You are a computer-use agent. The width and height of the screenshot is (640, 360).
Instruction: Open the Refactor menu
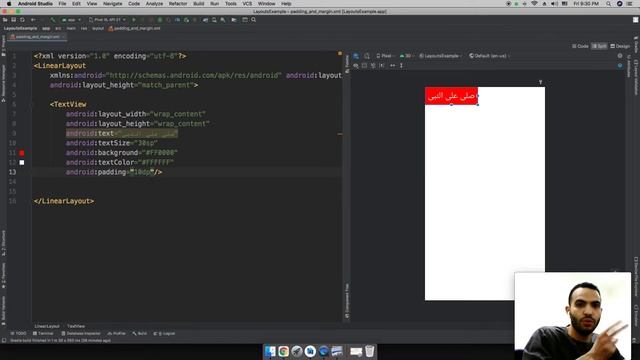coord(178,4)
